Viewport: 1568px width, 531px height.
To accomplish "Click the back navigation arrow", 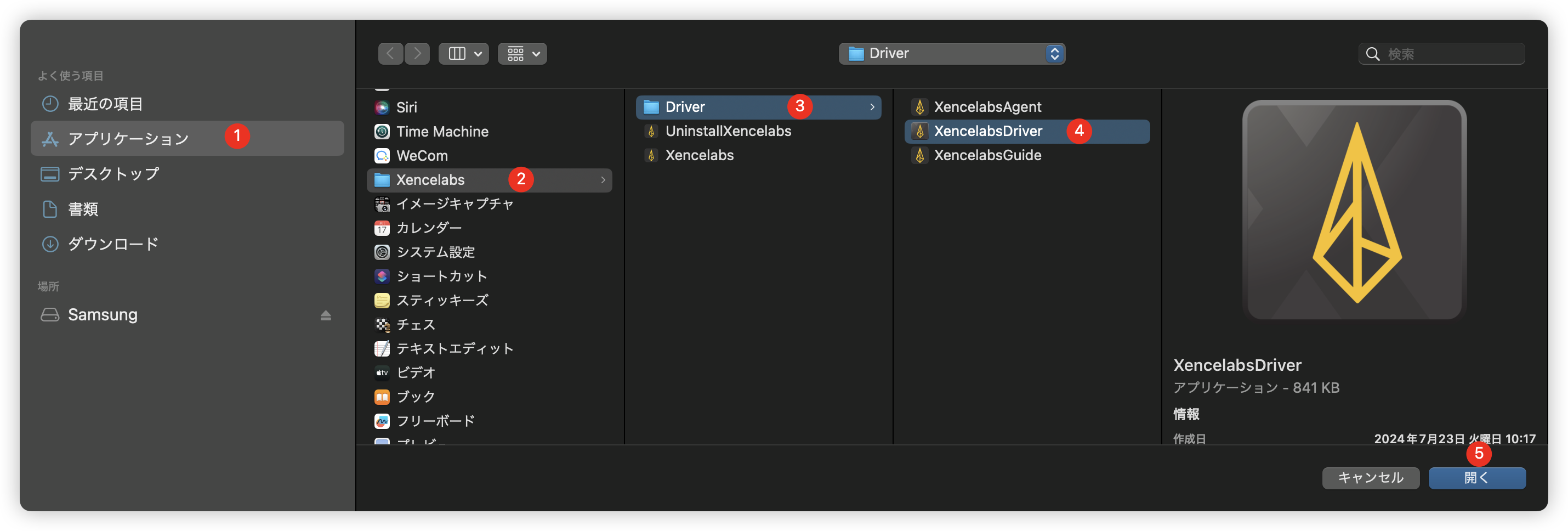I will pos(391,54).
